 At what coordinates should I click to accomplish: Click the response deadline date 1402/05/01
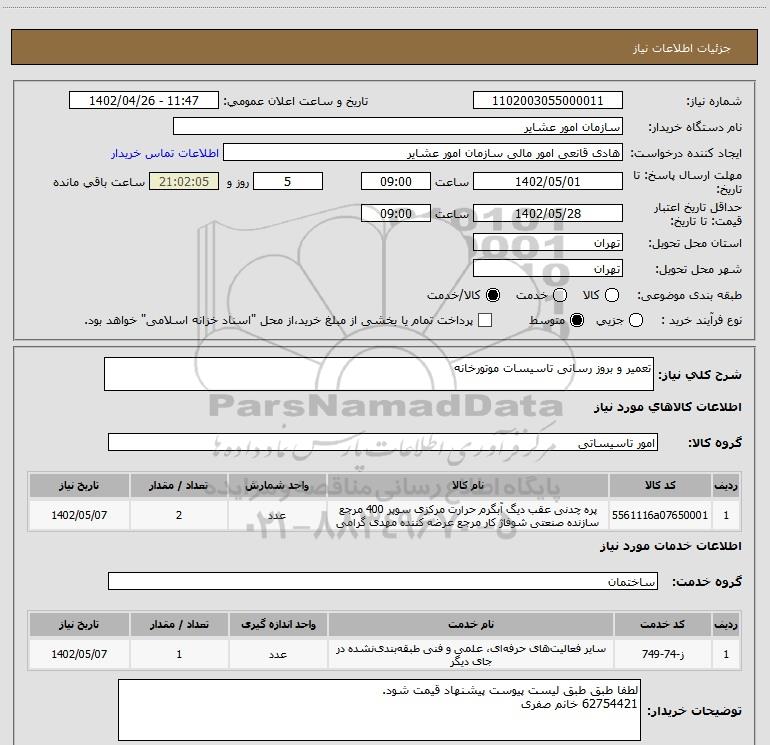click(548, 181)
